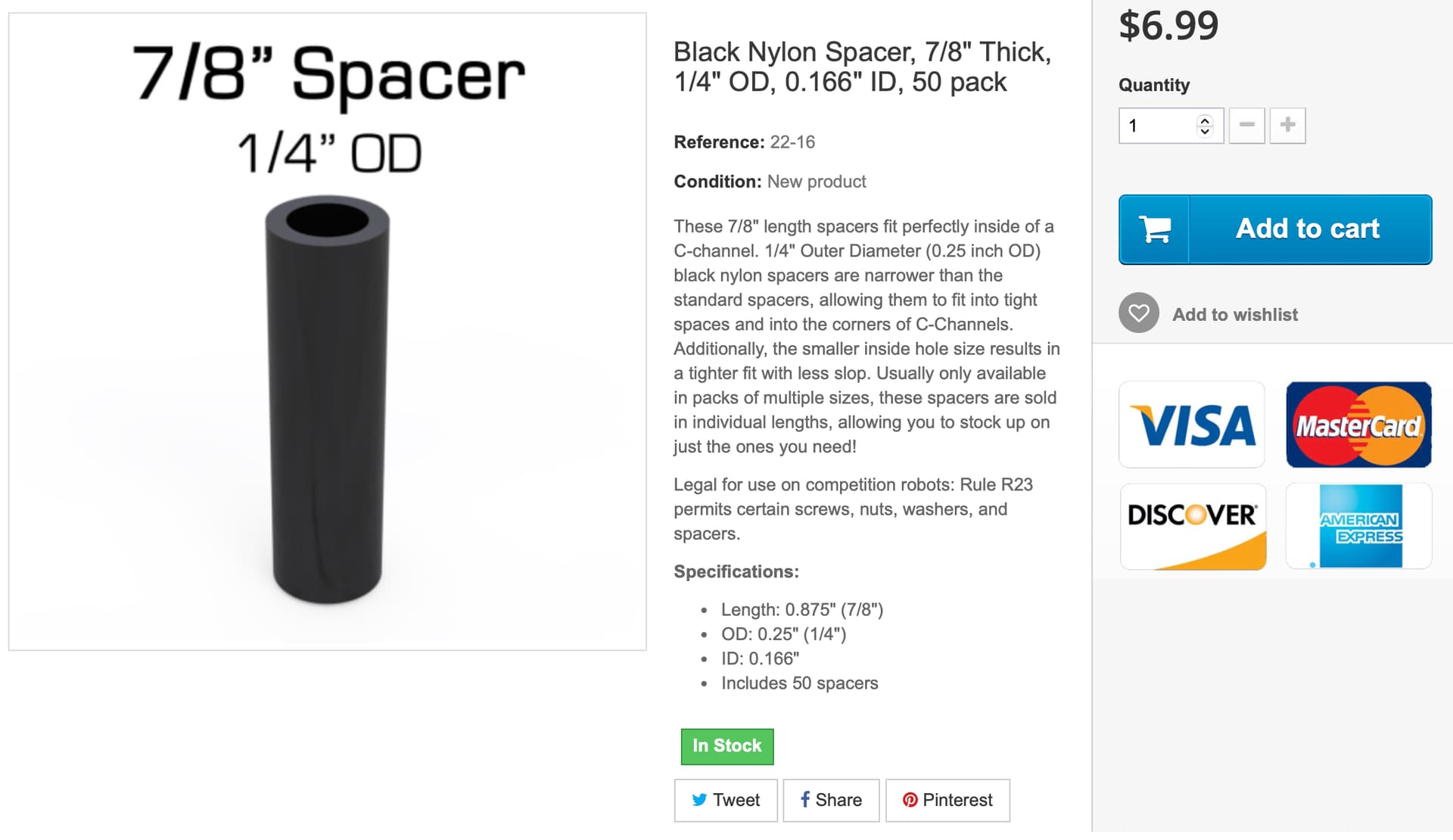
Task: Click the shopping cart icon
Action: click(1155, 229)
